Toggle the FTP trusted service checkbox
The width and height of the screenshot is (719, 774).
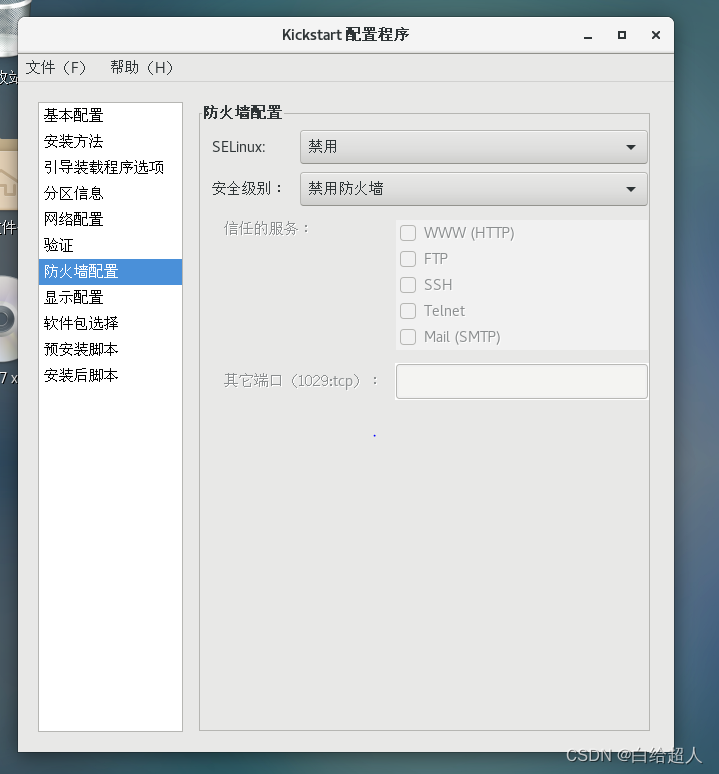[408, 259]
